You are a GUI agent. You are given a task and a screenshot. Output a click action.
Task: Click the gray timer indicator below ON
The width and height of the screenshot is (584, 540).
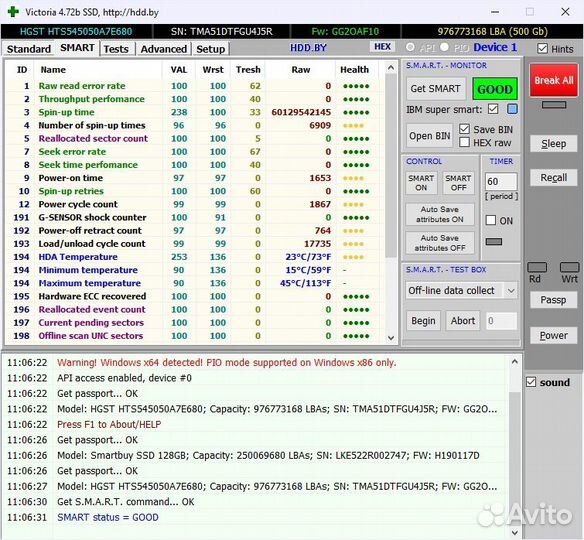click(494, 242)
